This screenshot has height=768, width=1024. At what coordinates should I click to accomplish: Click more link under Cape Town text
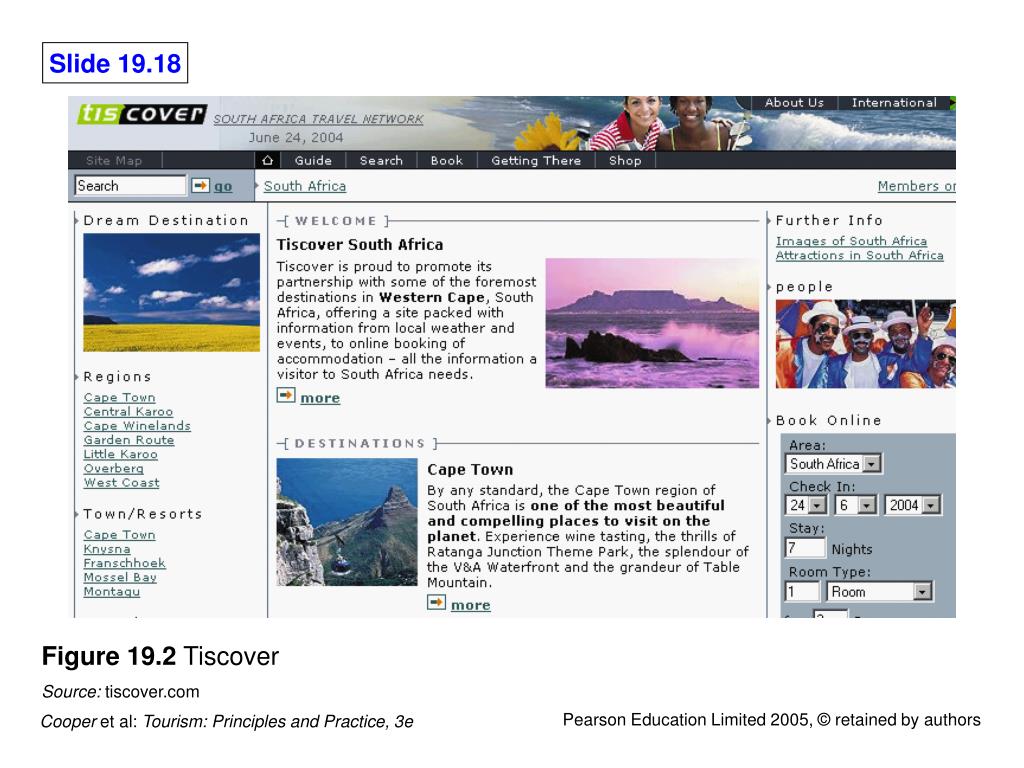[471, 605]
